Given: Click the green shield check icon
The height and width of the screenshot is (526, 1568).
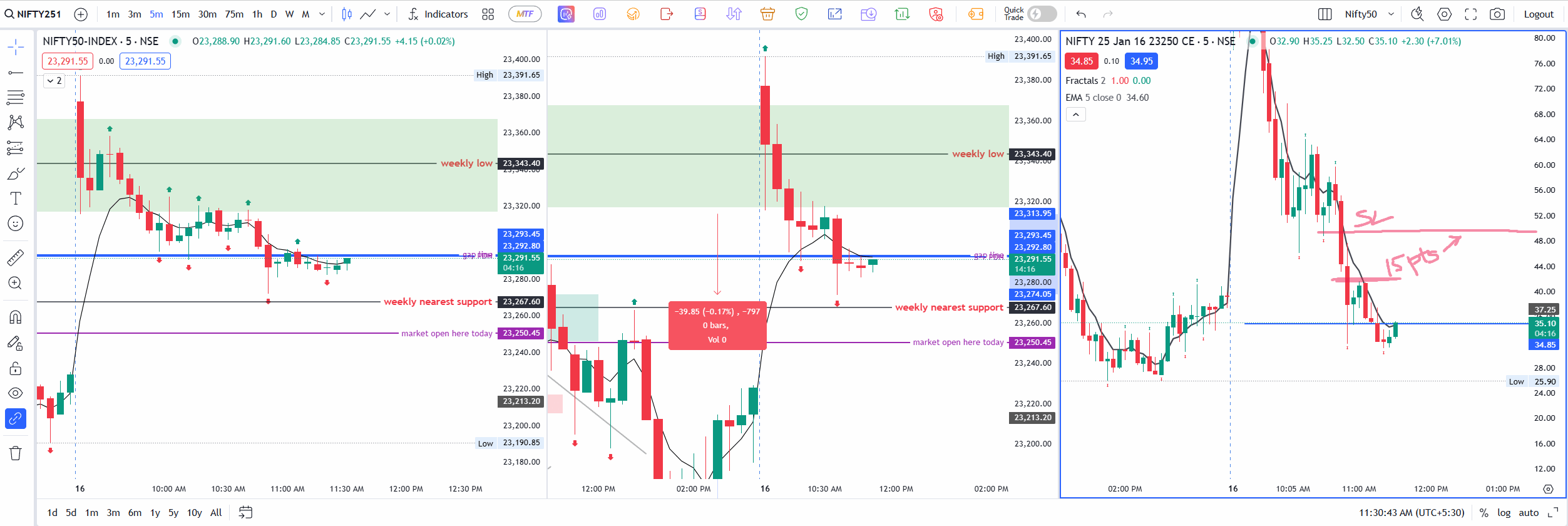Looking at the screenshot, I should click(x=801, y=14).
